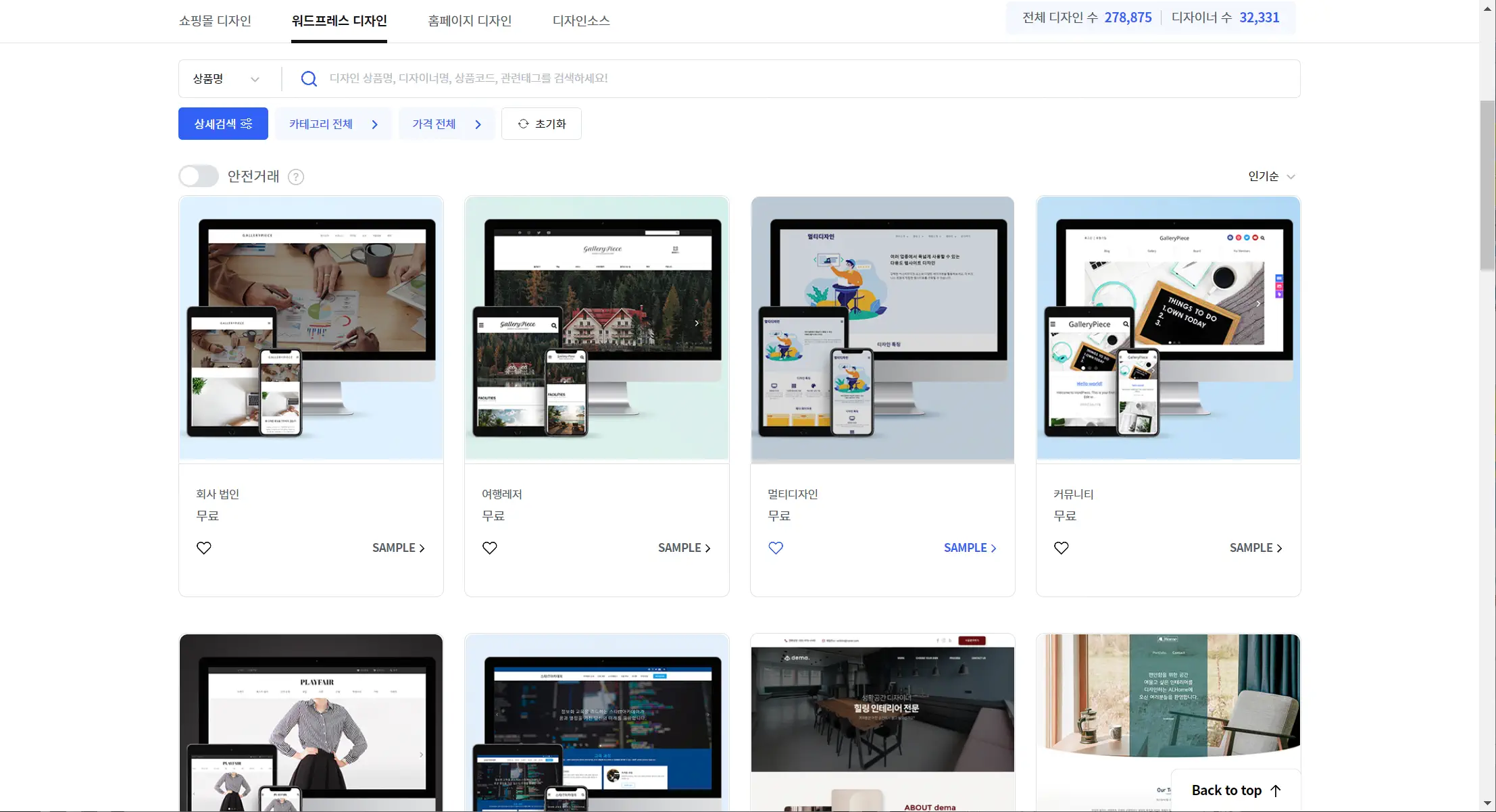
Task: Switch to 홈페이지 디자인 tab
Action: 470,21
